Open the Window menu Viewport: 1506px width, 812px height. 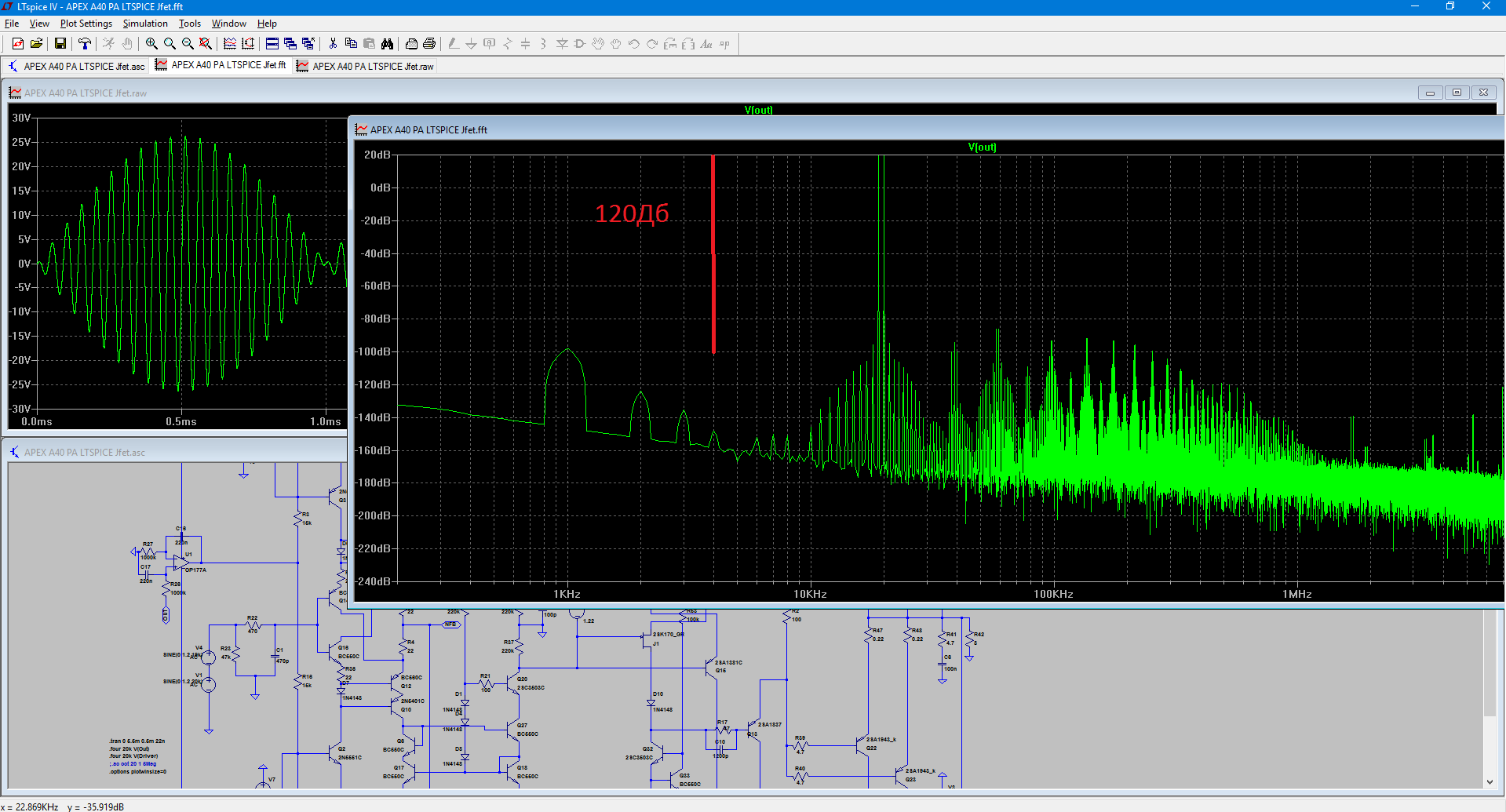tap(229, 24)
